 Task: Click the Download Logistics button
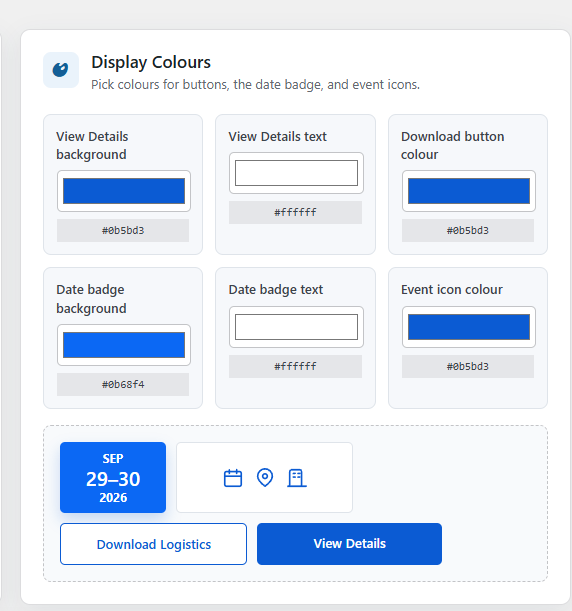[x=154, y=544]
